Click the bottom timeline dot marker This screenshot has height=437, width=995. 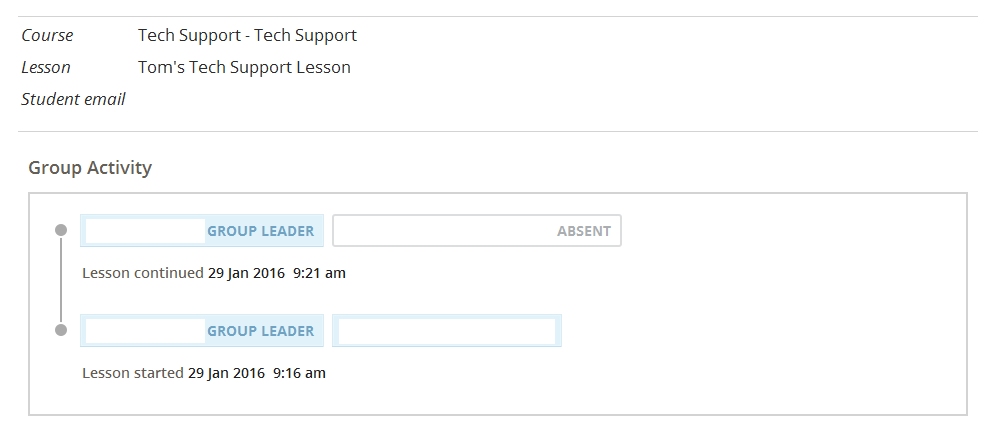pos(61,330)
